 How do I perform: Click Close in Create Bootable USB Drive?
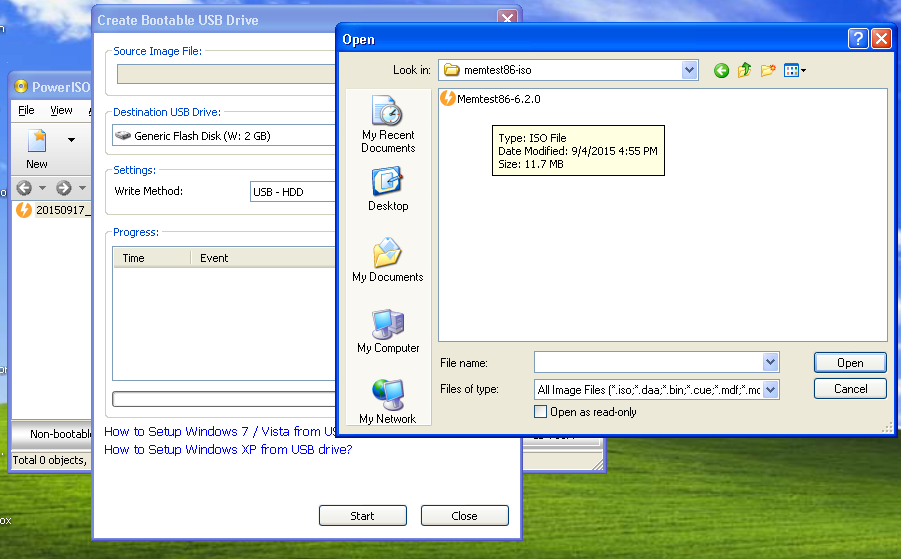pos(464,515)
